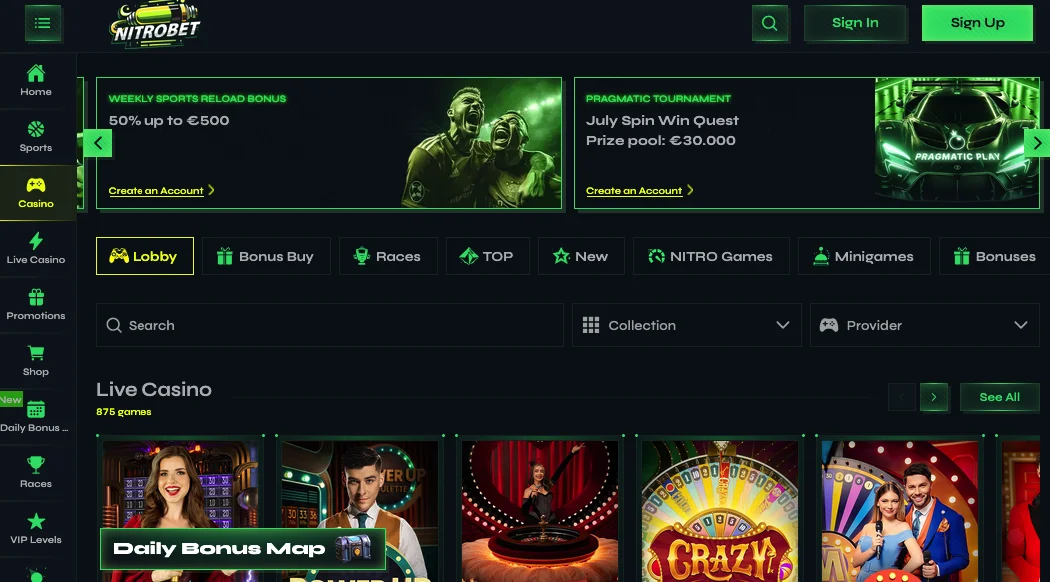1050x582 pixels.
Task: Open the hamburger menu icon
Action: [x=43, y=23]
